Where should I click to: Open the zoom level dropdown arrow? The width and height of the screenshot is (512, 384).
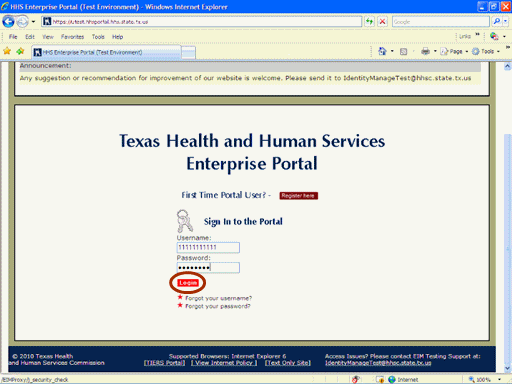[499, 379]
